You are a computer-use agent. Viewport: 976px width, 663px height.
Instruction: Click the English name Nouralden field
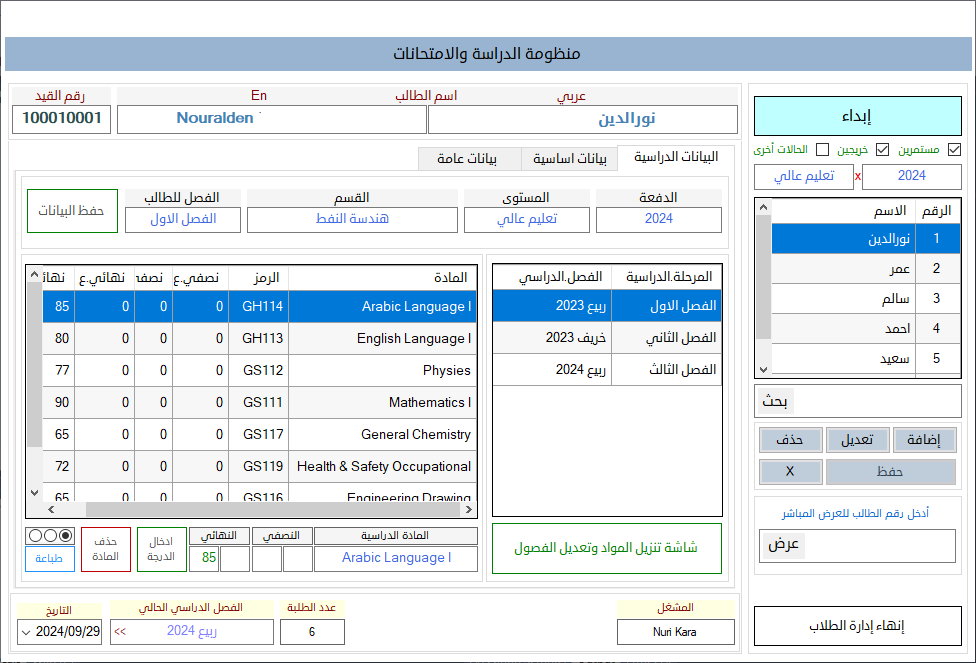click(271, 119)
